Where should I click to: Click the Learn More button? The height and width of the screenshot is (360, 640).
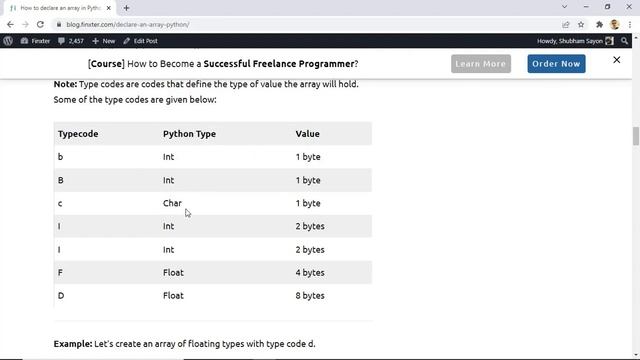481,64
